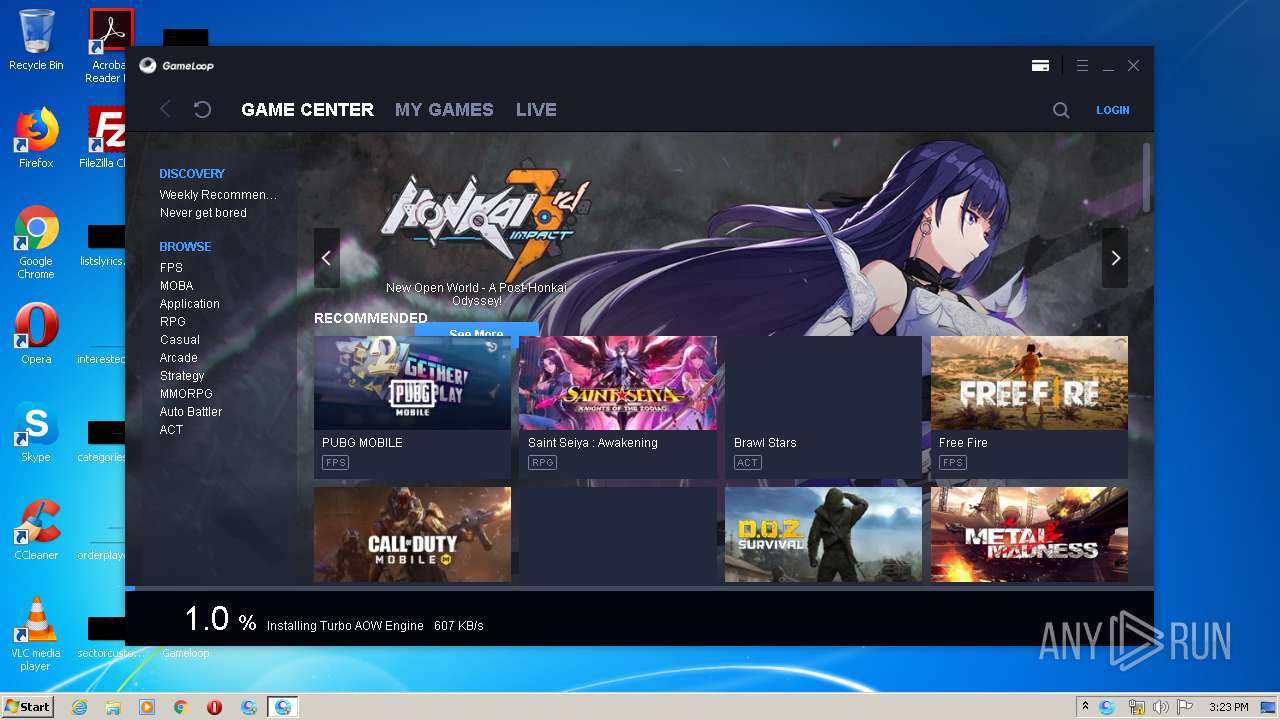Image resolution: width=1280 pixels, height=720 pixels.
Task: Show hidden system tray icons arrow
Action: [x=1085, y=707]
